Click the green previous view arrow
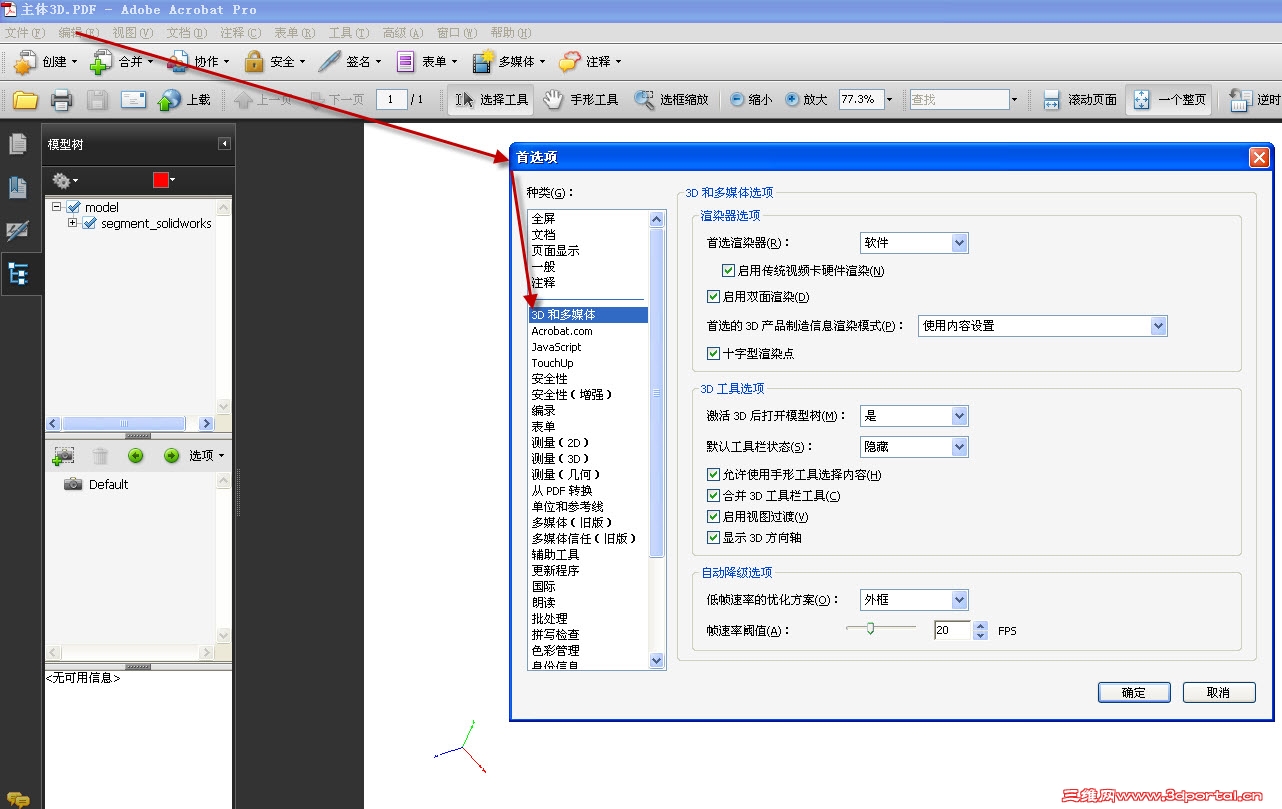 (136, 456)
